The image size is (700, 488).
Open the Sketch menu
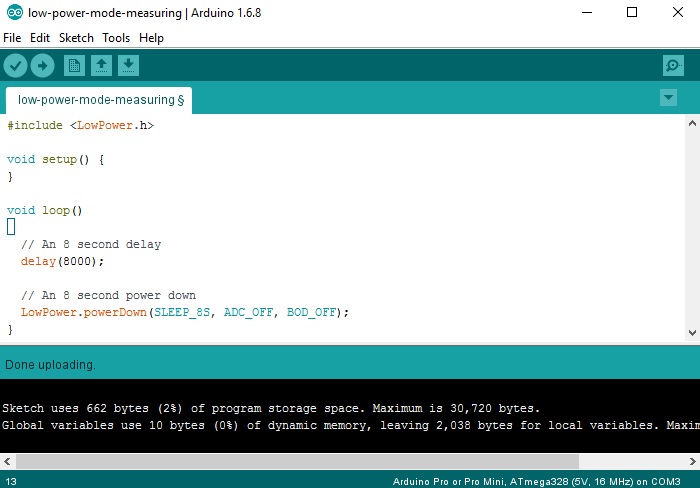pyautogui.click(x=76, y=38)
